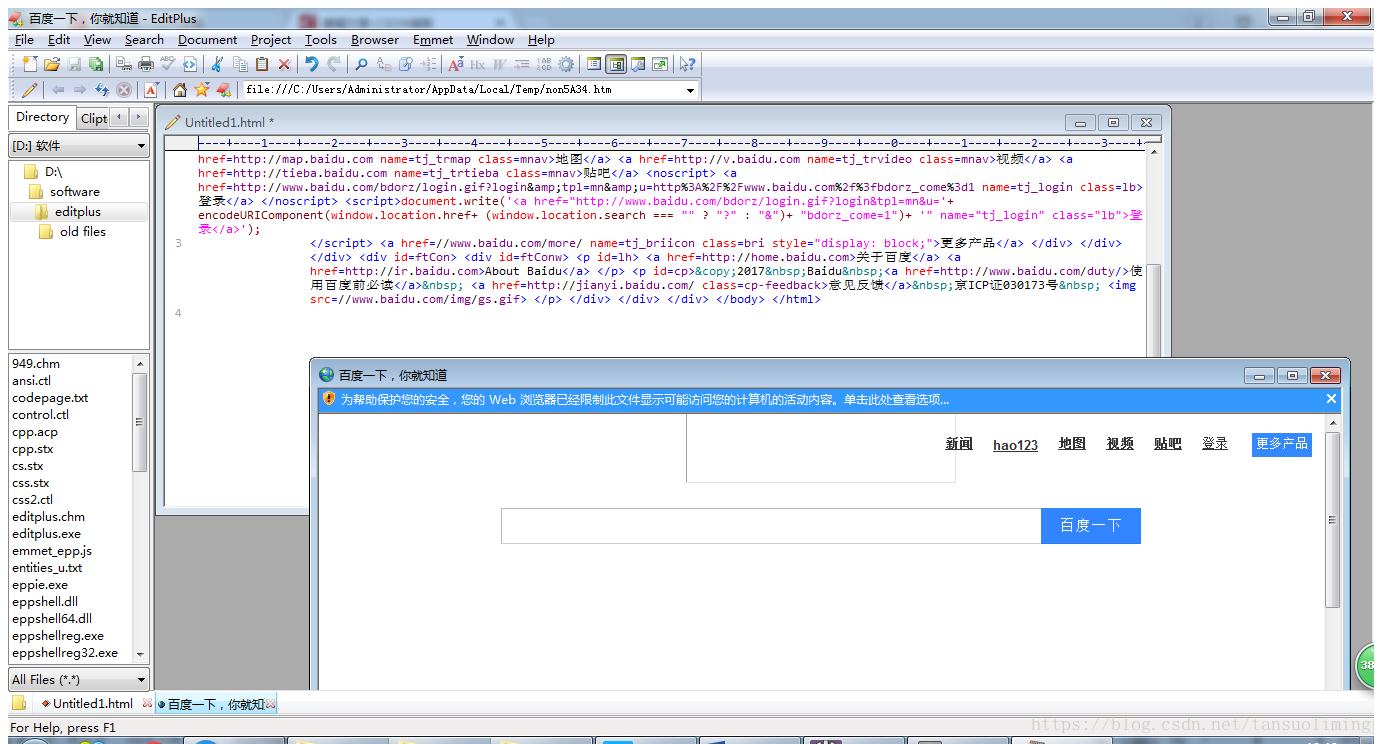
Task: Click the browser Home icon
Action: (180, 90)
